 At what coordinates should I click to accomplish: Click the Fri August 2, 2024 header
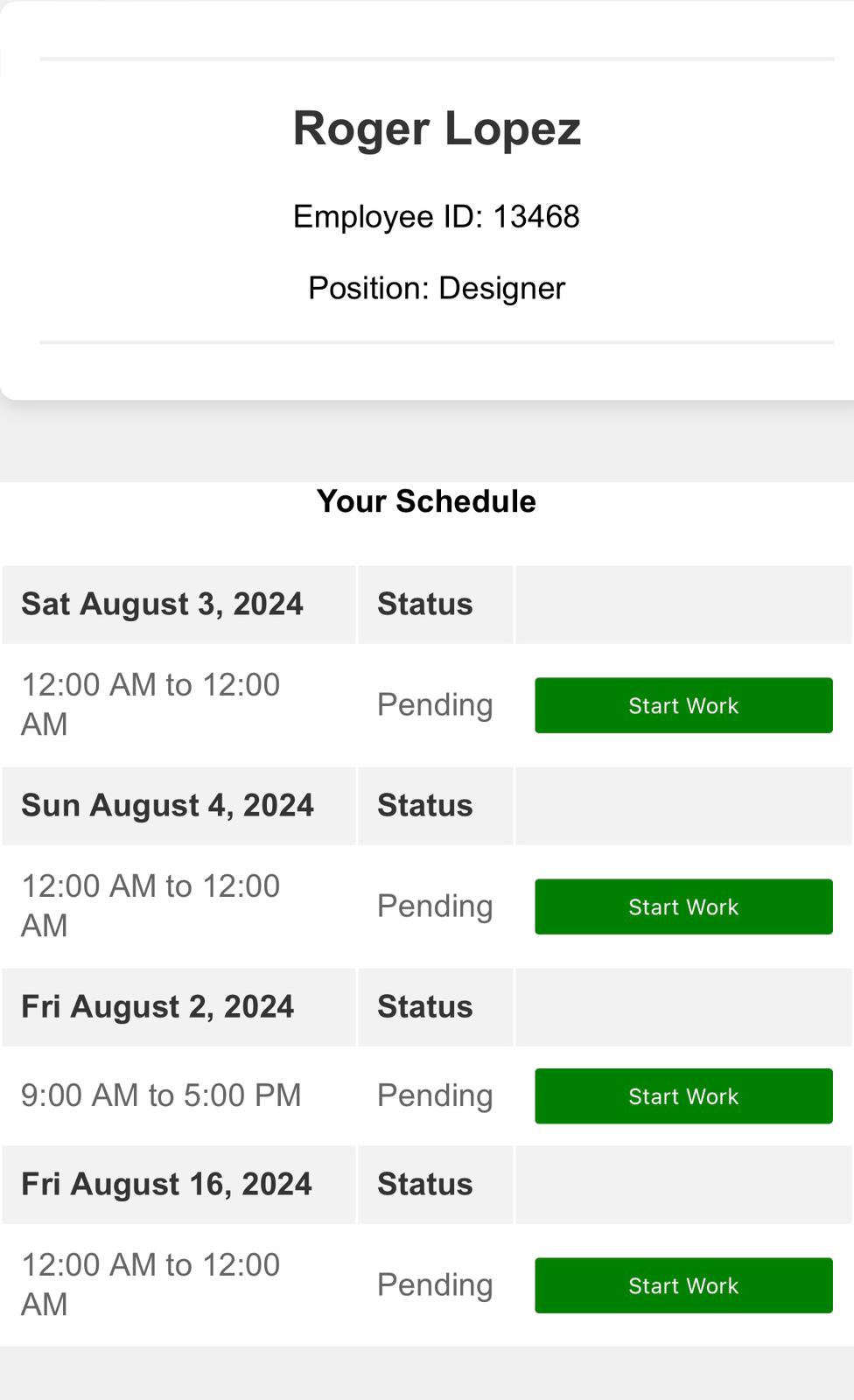pyautogui.click(x=157, y=1007)
